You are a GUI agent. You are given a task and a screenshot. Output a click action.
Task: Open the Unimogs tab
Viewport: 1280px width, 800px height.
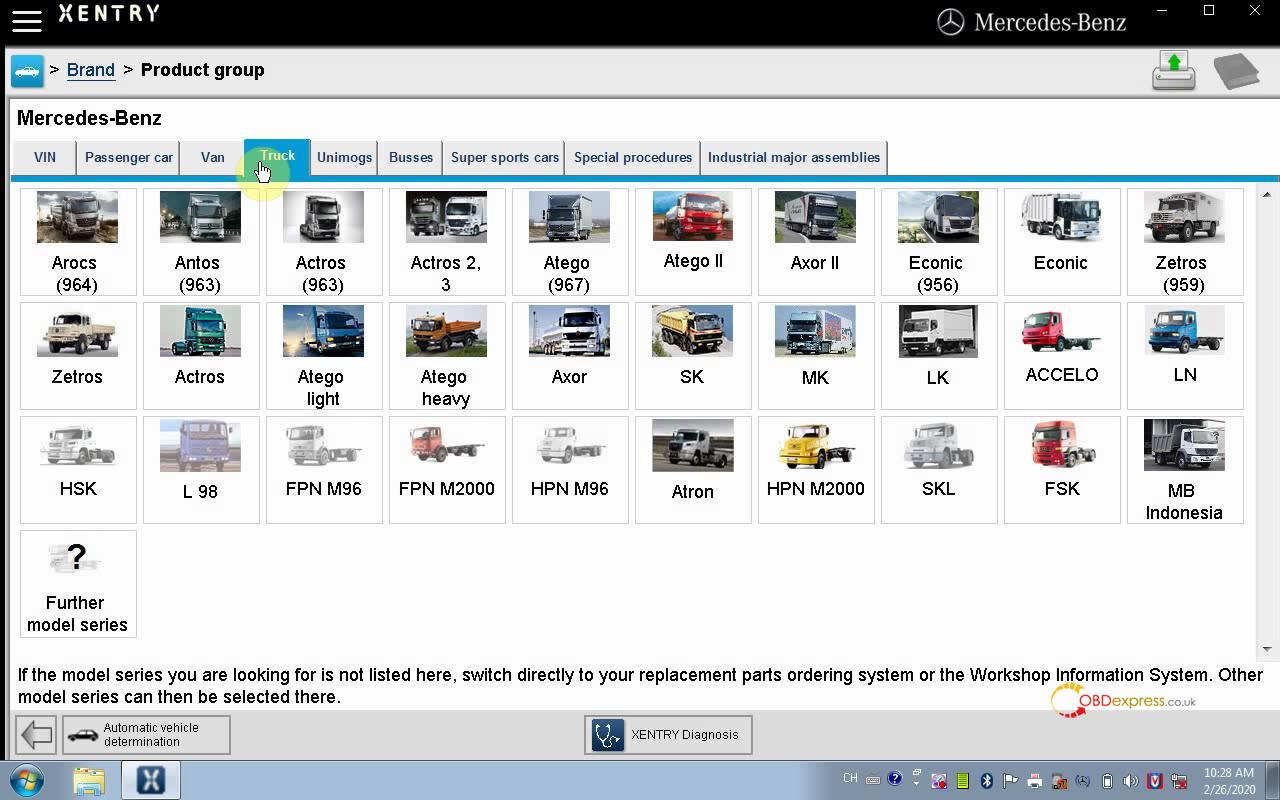[344, 157]
